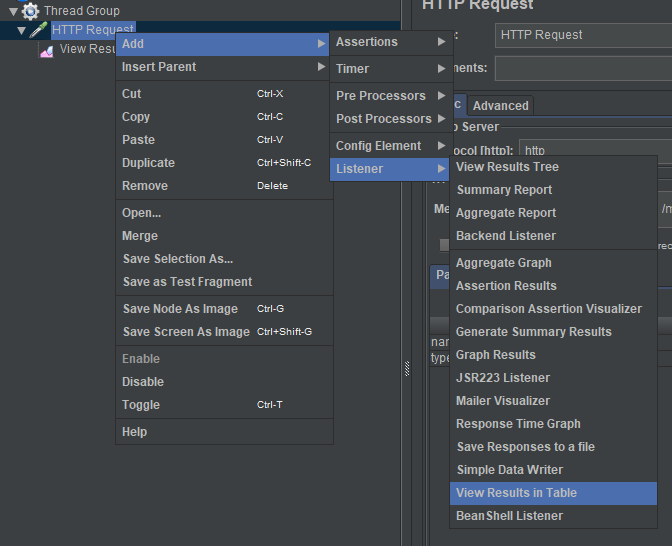The width and height of the screenshot is (672, 546).
Task: Choose Save Screen As Image
Action: [x=222, y=332]
